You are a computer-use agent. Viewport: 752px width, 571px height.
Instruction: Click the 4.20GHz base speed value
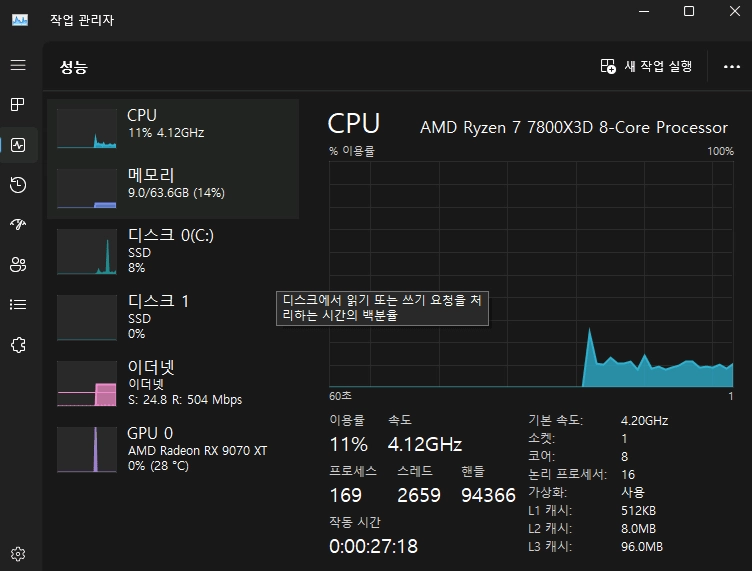click(x=645, y=420)
